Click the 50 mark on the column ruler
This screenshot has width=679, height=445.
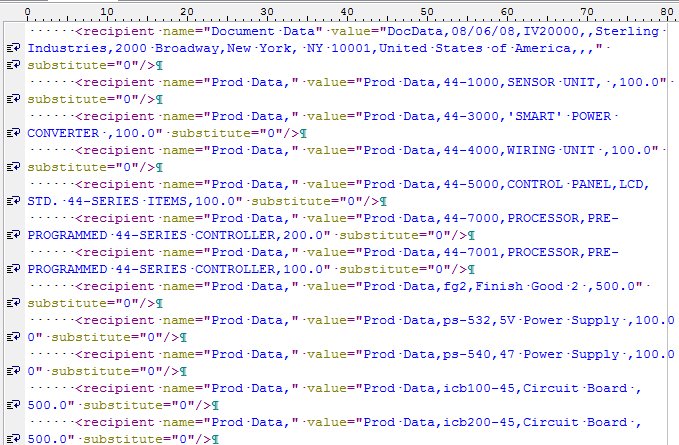(427, 11)
